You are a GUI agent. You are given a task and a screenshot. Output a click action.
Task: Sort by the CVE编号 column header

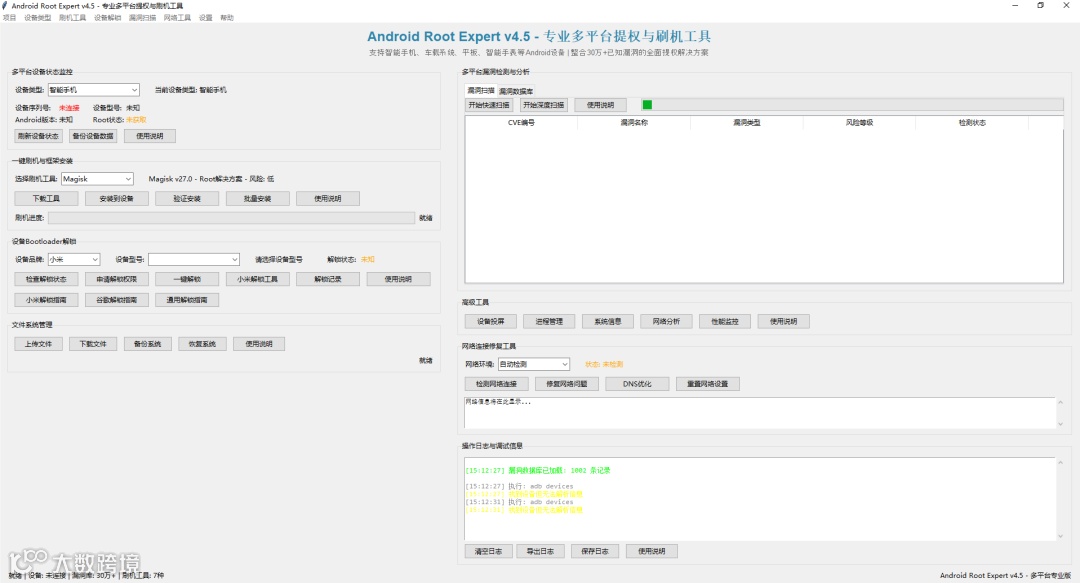(521, 123)
